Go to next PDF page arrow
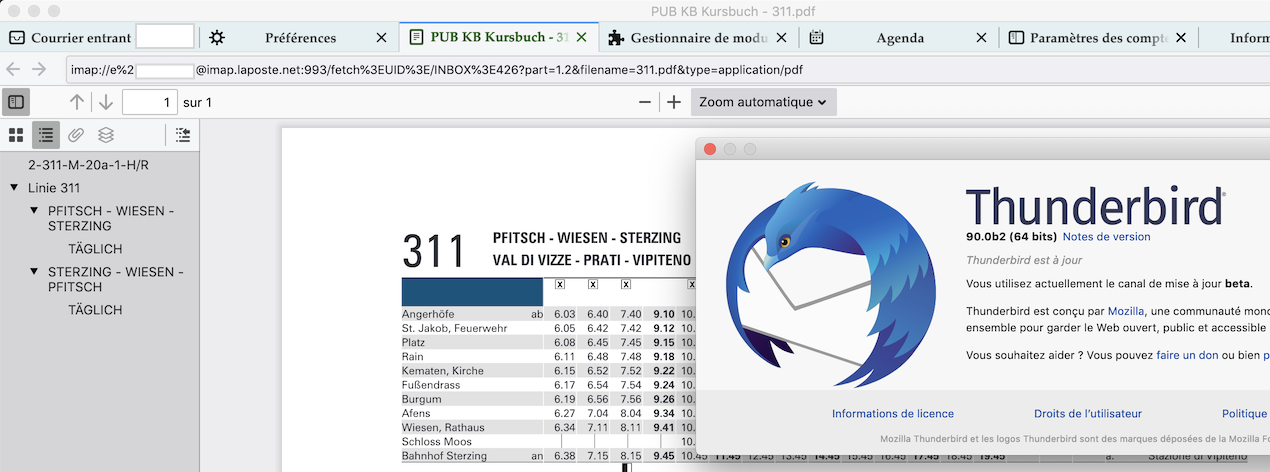The image size is (1270, 472). [105, 102]
